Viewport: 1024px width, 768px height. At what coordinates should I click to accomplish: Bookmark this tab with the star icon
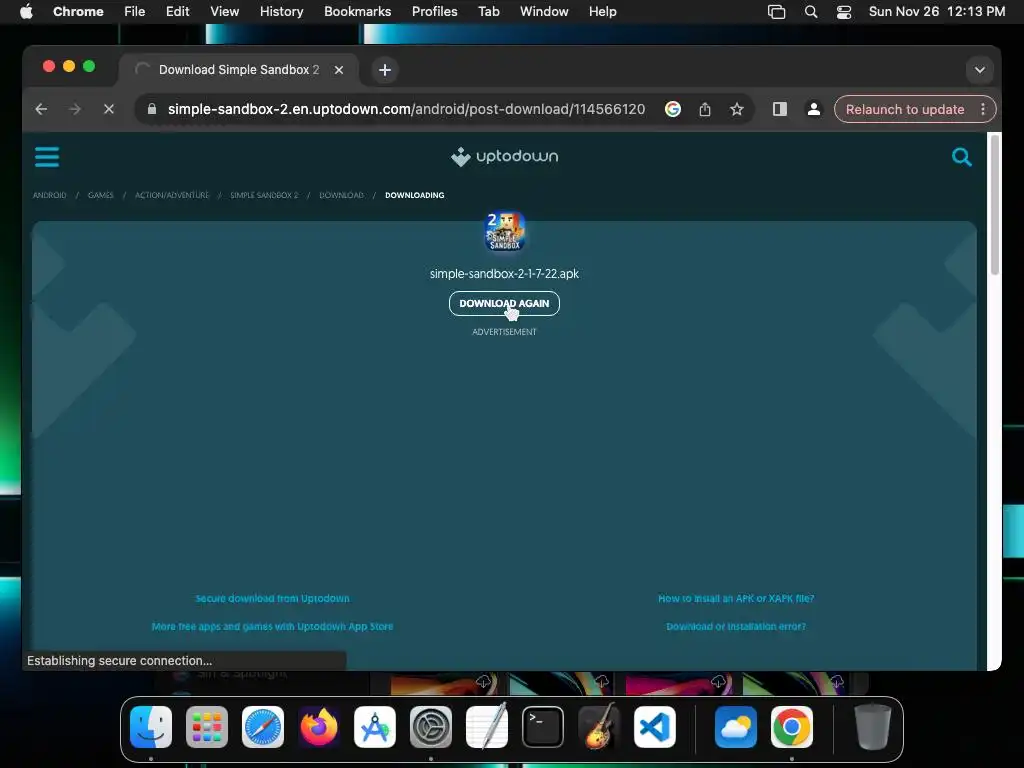737,109
